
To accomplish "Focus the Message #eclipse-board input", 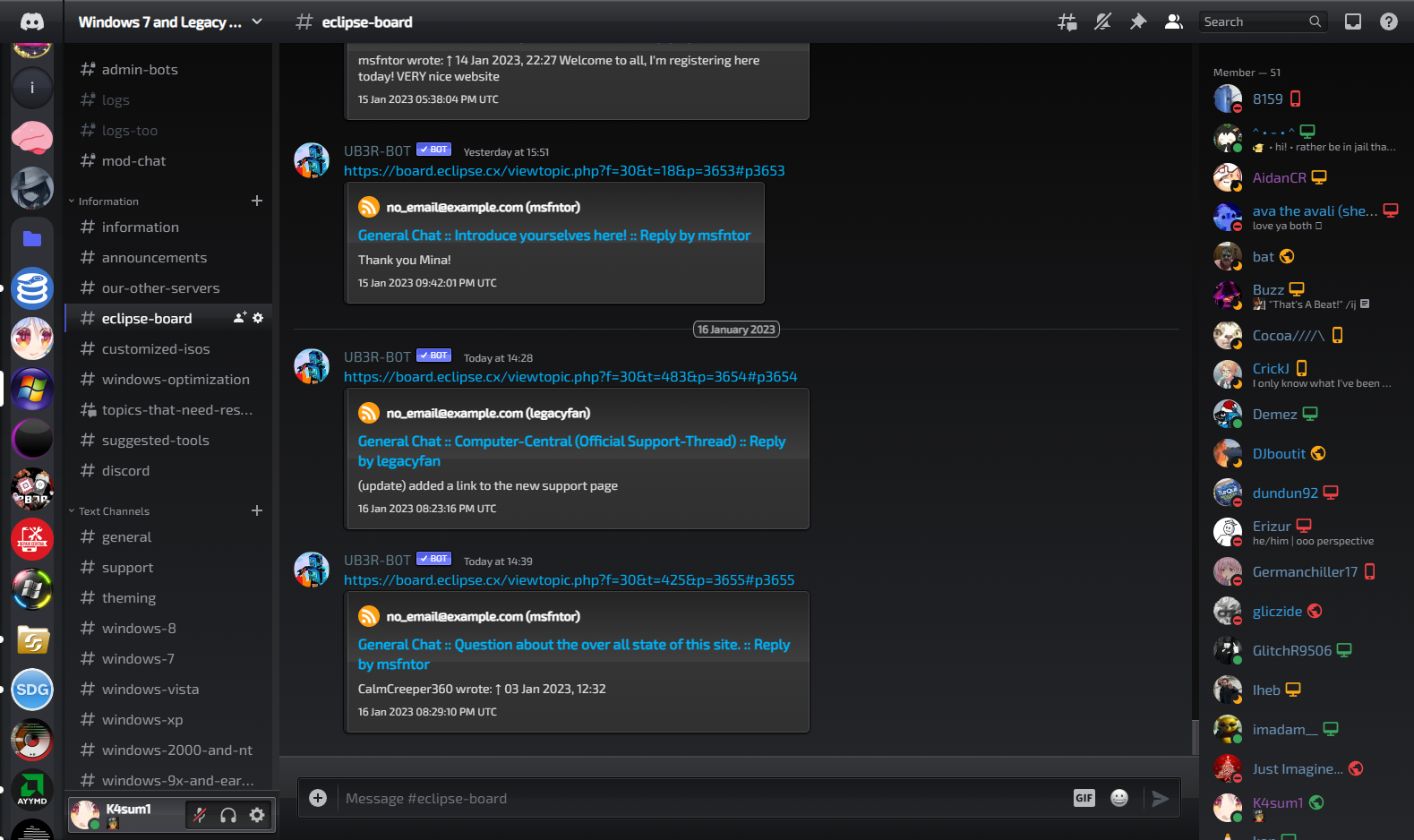I will (698, 798).
